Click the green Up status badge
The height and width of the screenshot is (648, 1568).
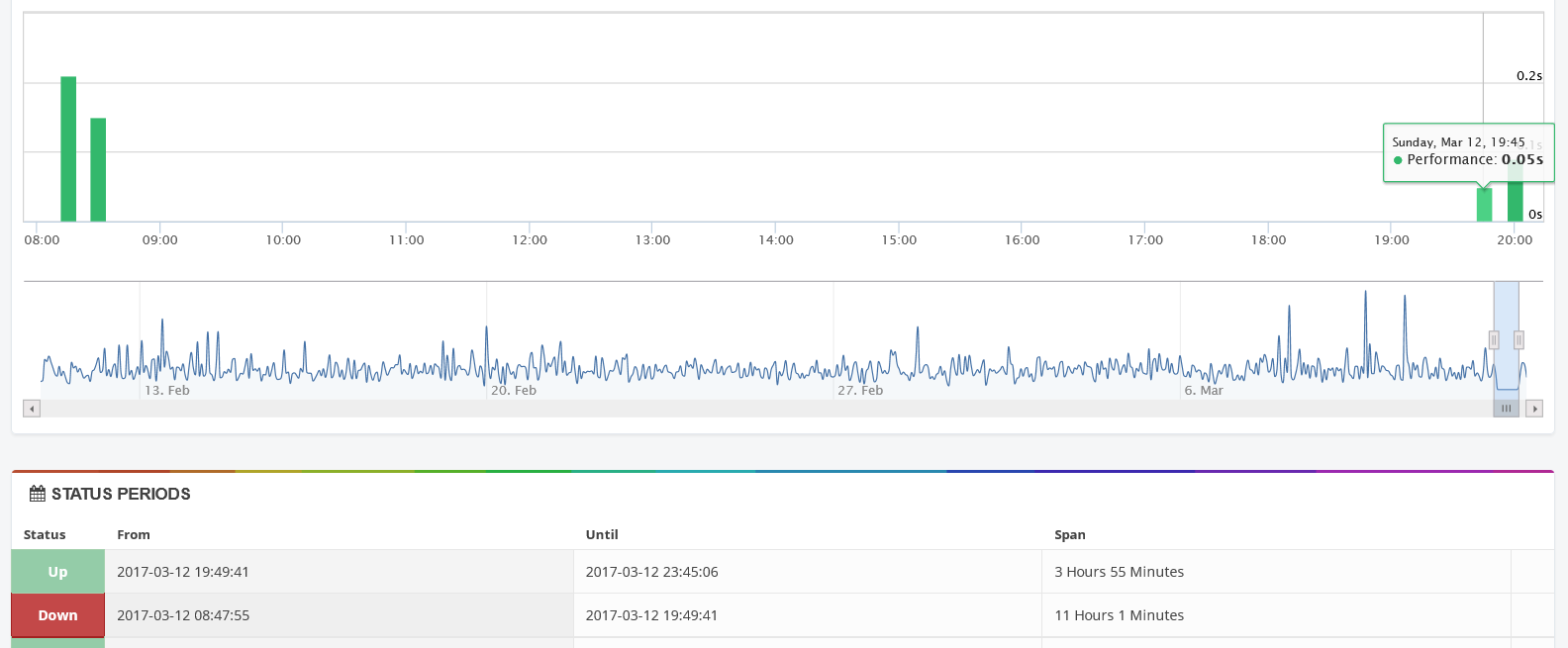(57, 572)
